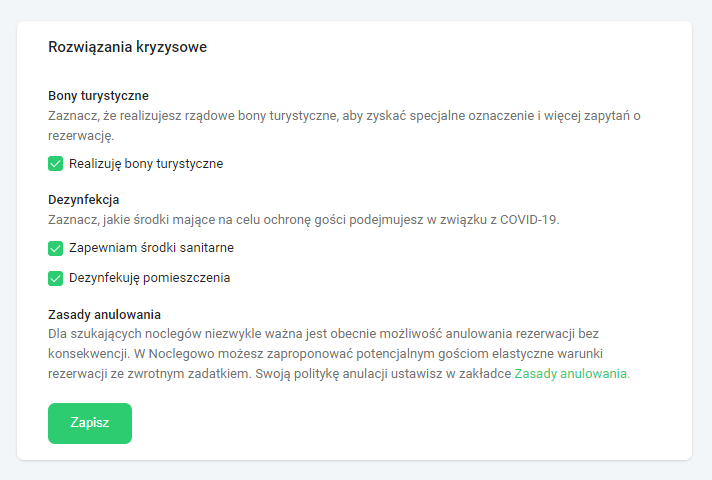Open the Zasady anulowania link
The height and width of the screenshot is (480, 712).
point(572,374)
